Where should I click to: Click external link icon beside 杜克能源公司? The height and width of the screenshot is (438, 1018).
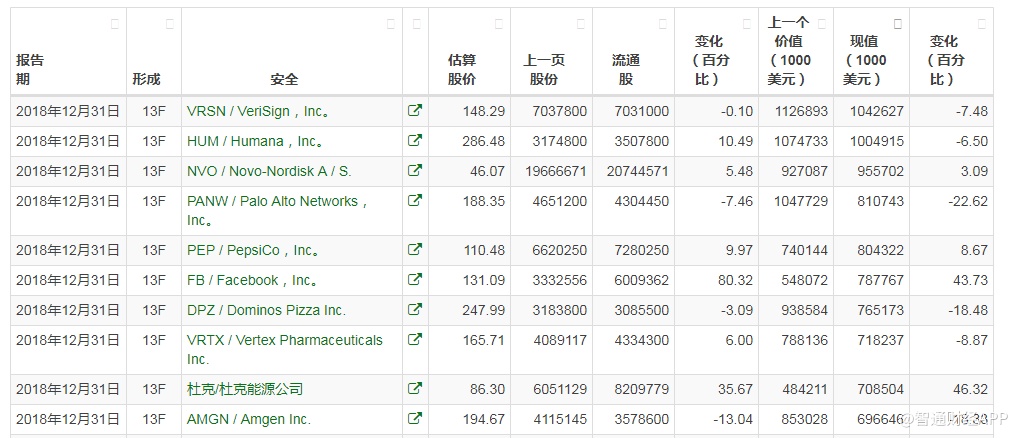click(x=415, y=388)
